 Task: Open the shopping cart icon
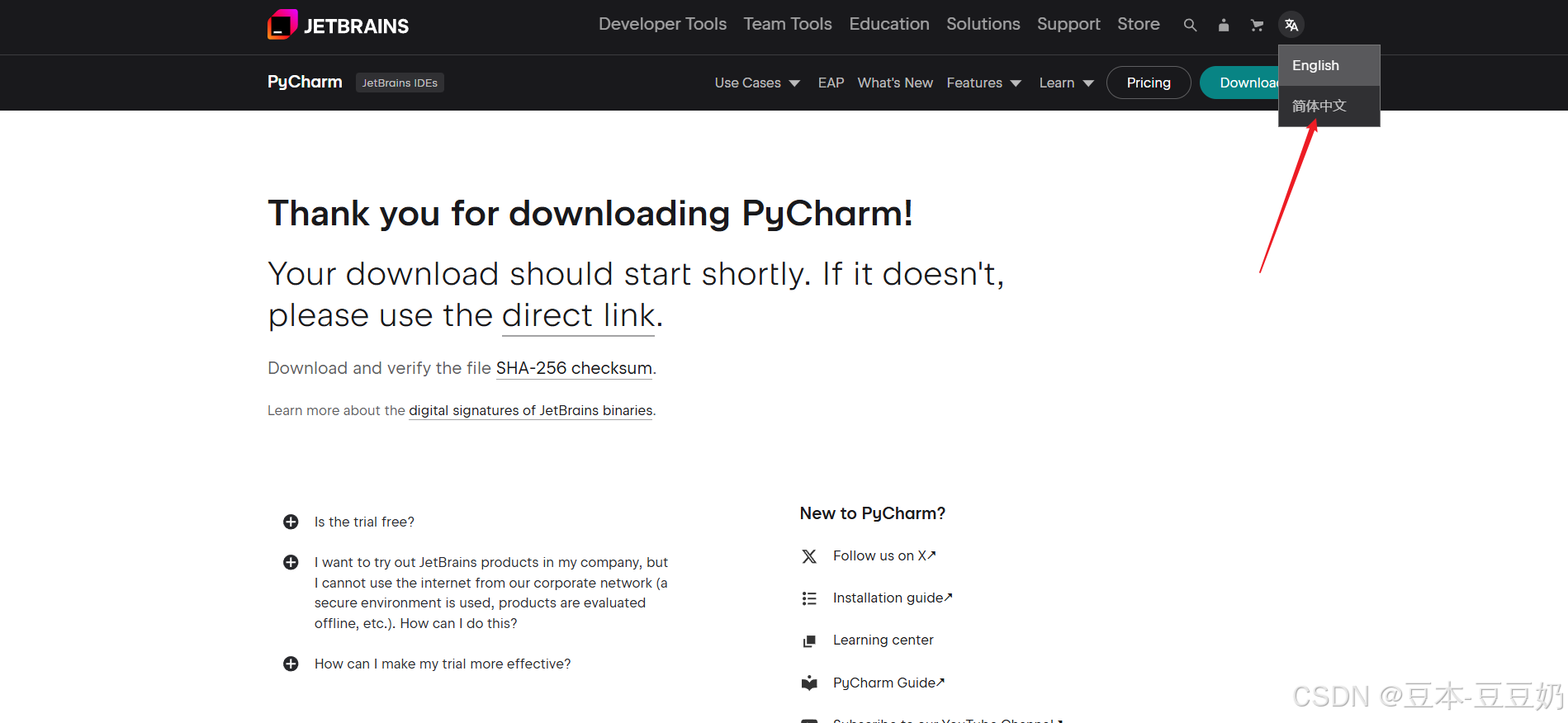tap(1257, 25)
